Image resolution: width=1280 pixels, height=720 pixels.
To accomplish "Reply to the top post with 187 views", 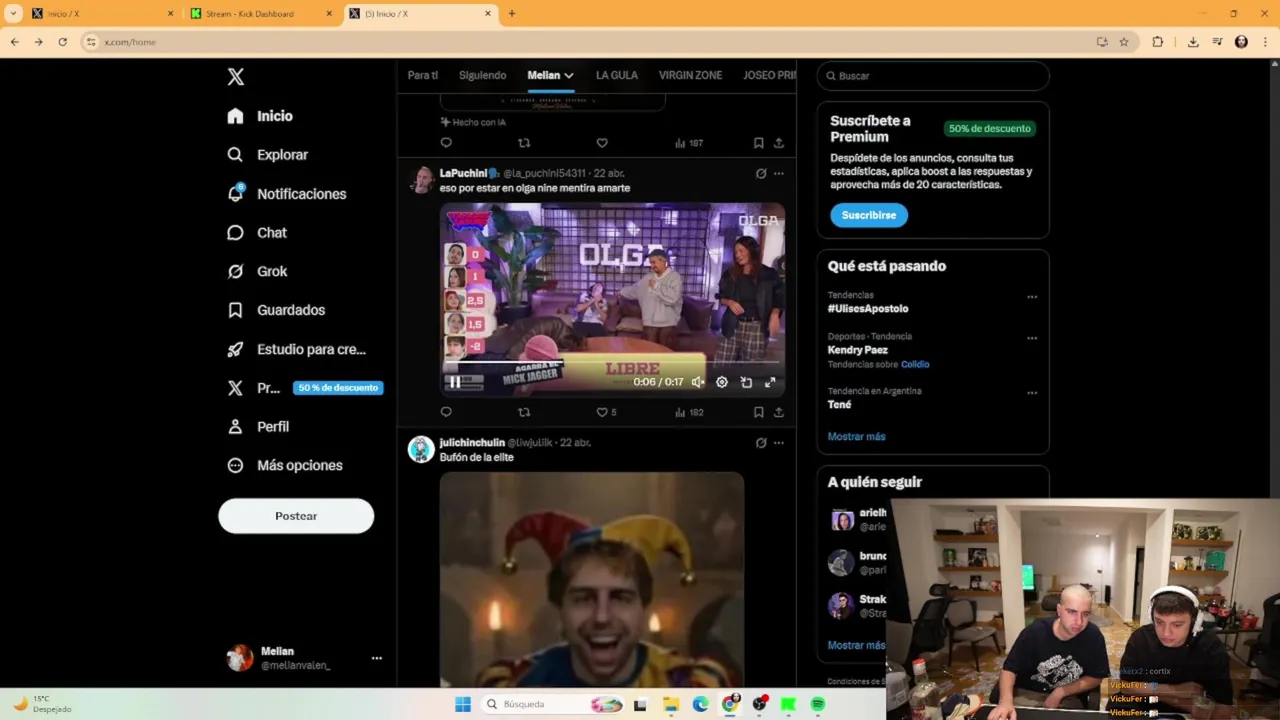I will 446,143.
